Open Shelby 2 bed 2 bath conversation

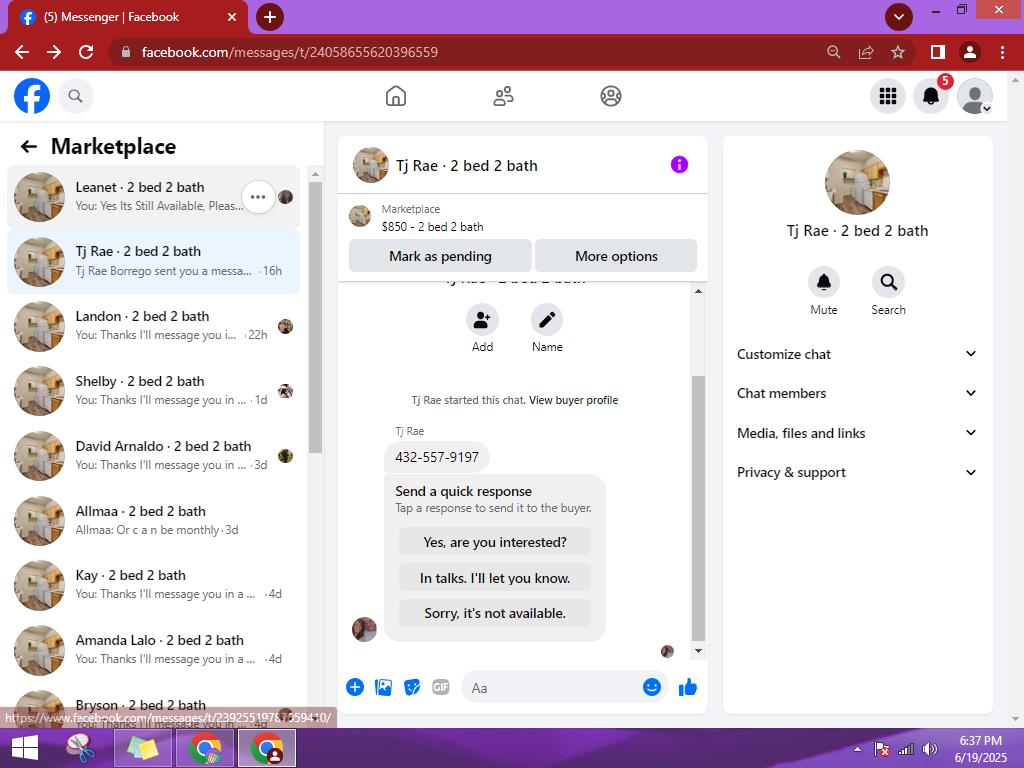coord(153,391)
